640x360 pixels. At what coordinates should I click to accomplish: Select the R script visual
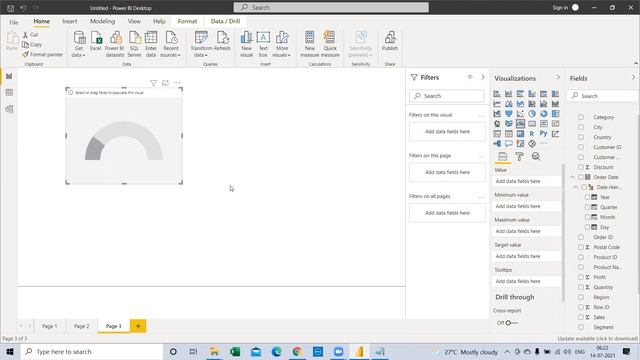coord(532,134)
